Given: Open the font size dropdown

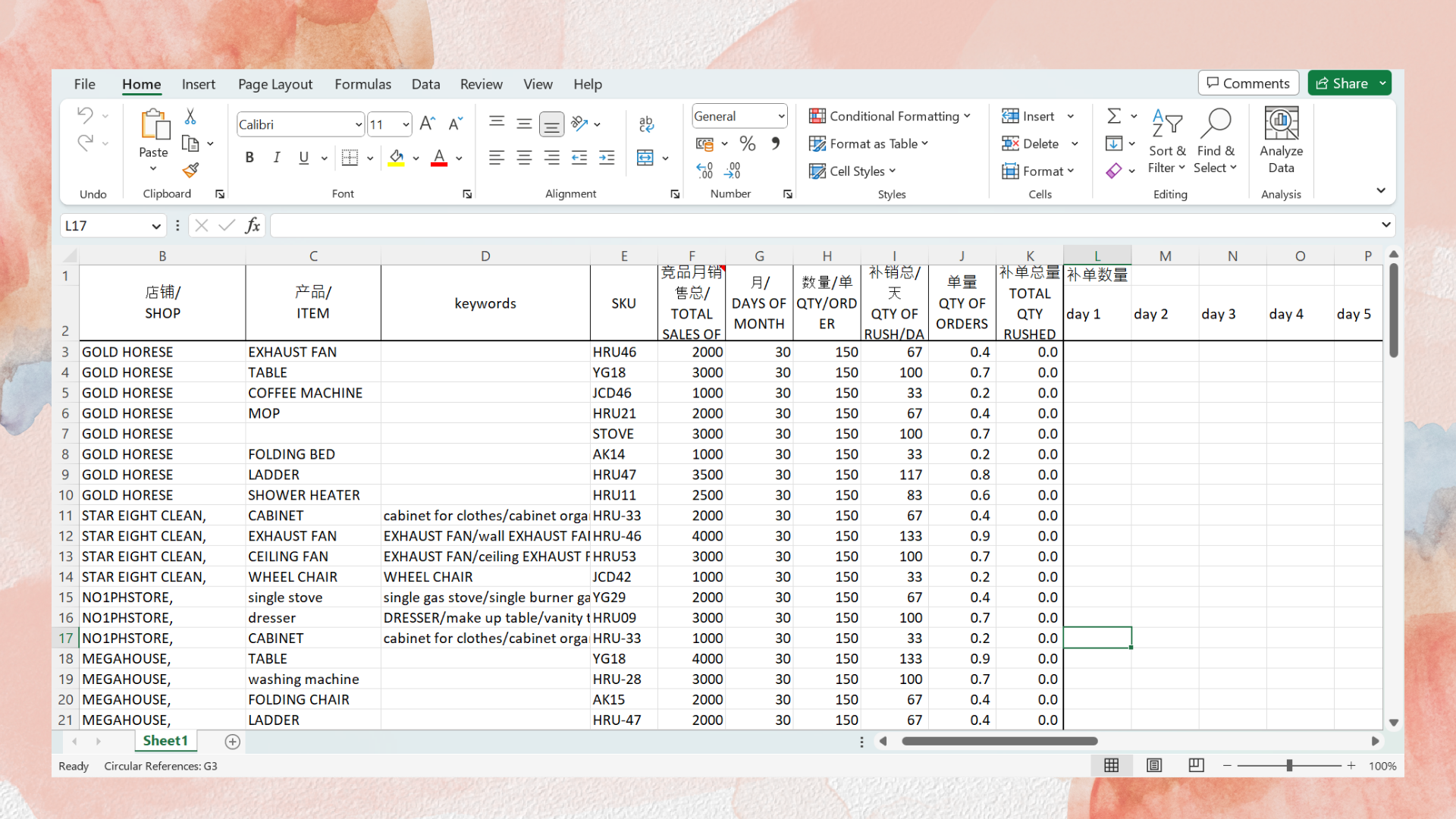Looking at the screenshot, I should coord(406,124).
